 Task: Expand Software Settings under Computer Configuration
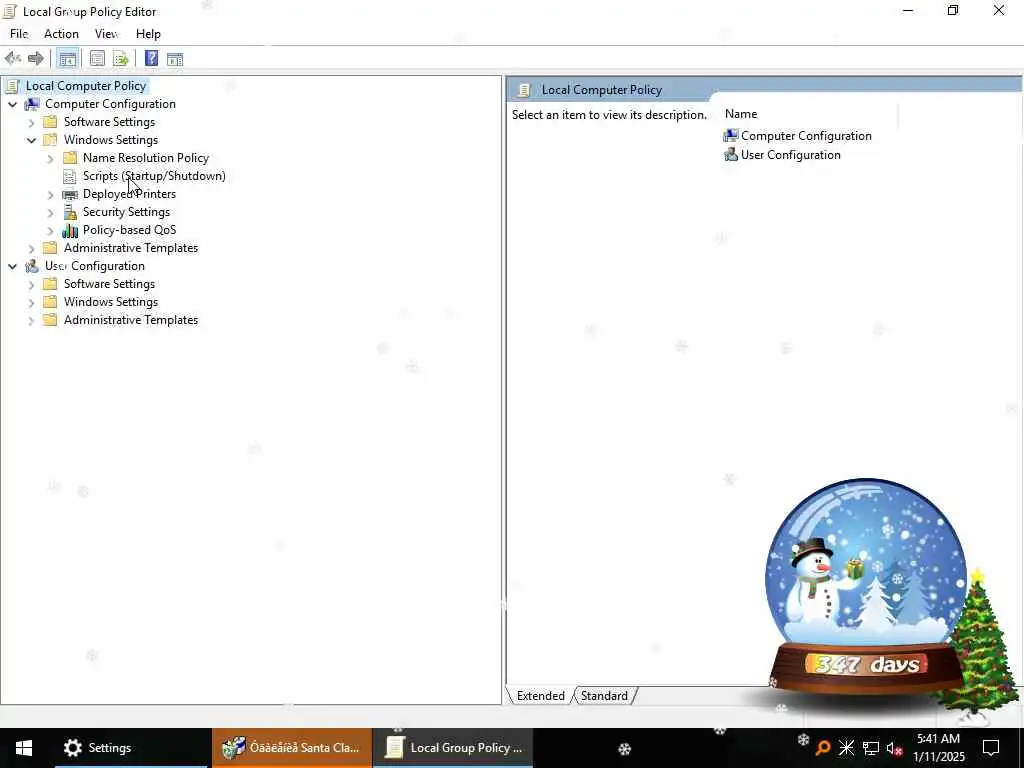tap(31, 122)
